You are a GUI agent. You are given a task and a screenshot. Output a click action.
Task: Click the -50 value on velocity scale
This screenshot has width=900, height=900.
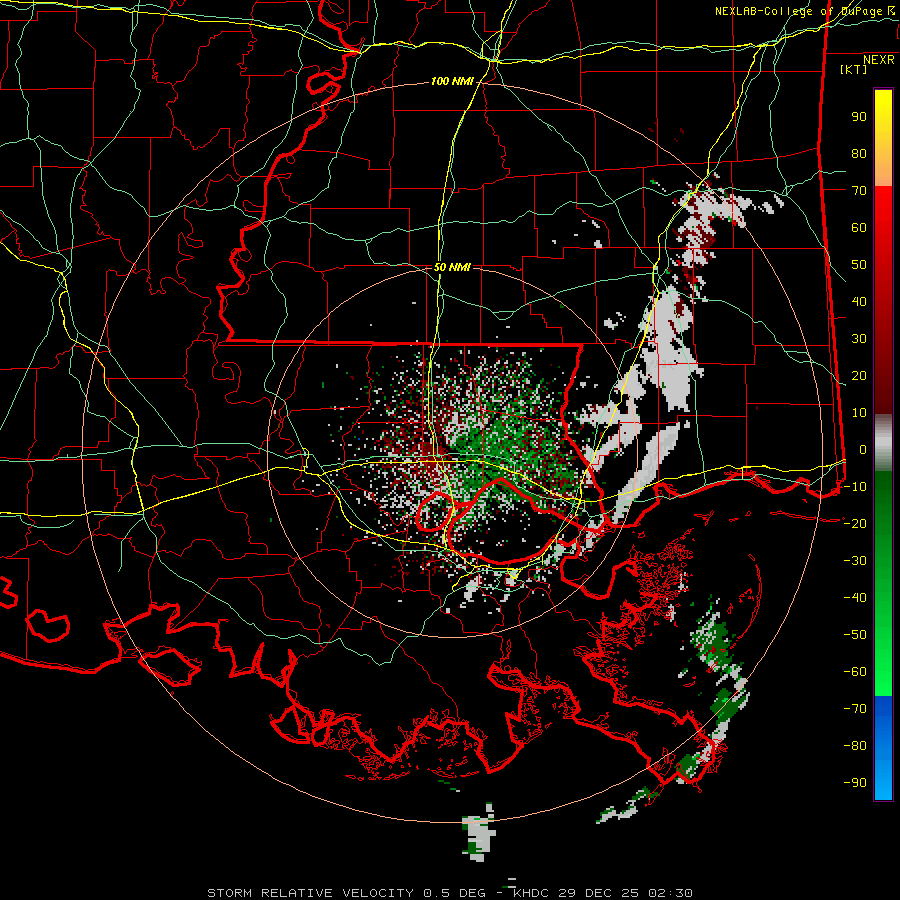click(855, 634)
